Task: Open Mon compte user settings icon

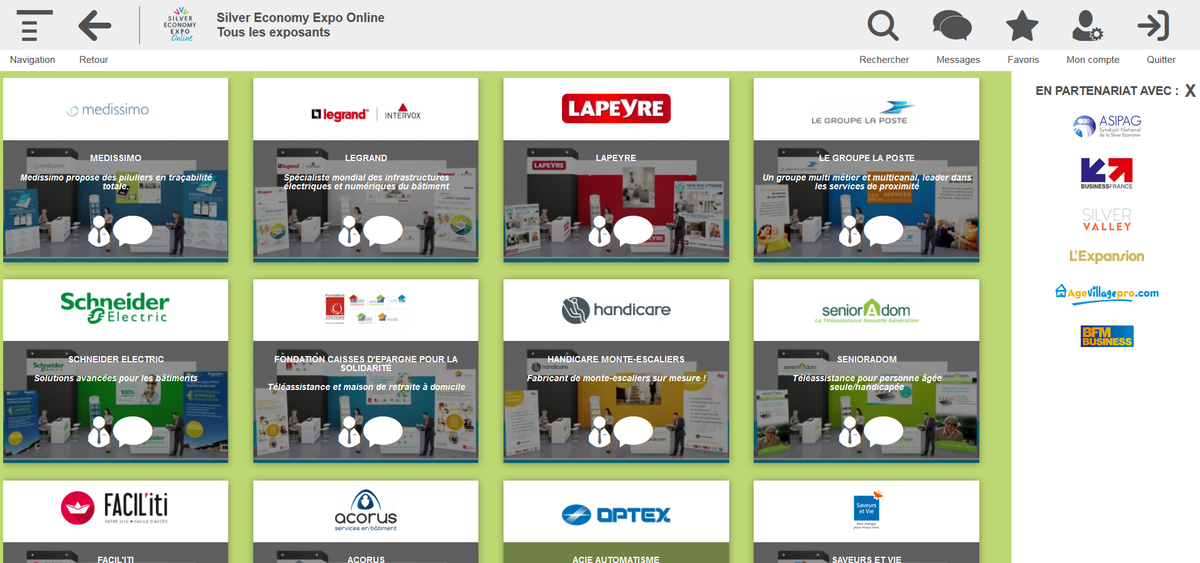Action: [x=1087, y=25]
